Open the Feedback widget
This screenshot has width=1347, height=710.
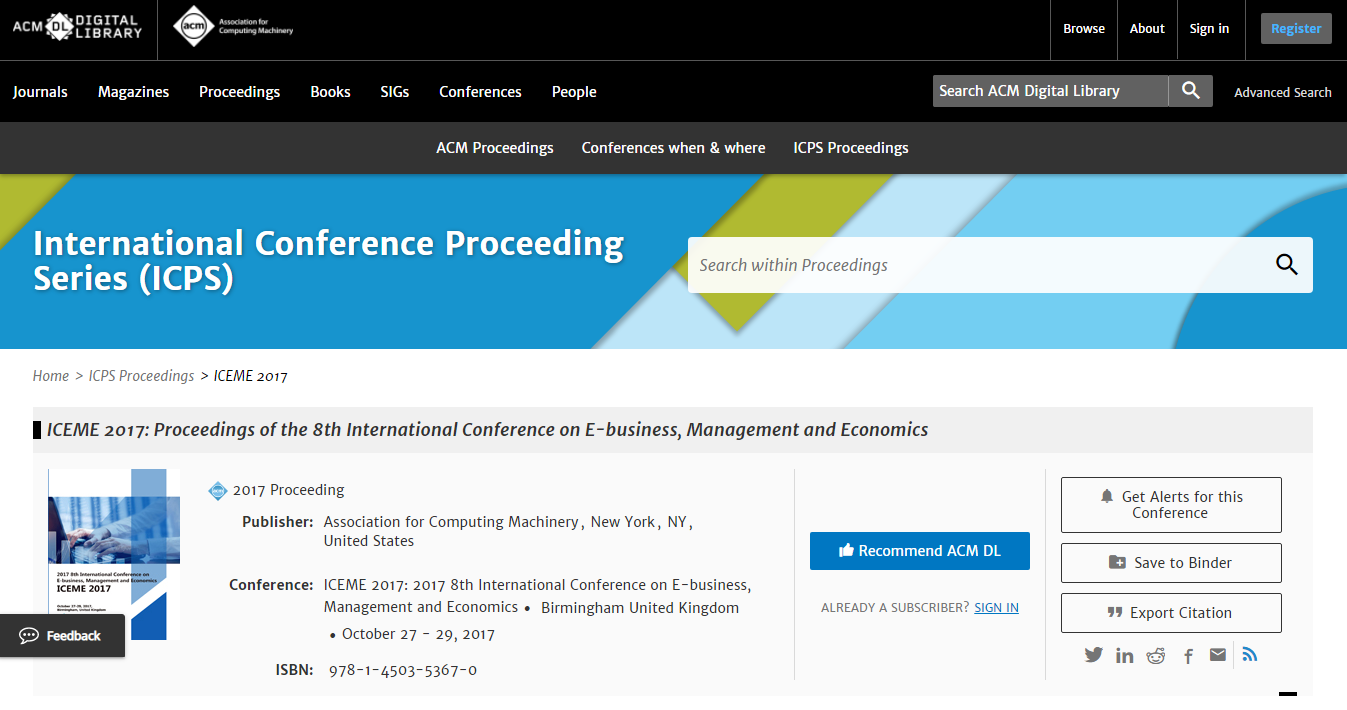[x=62, y=636]
